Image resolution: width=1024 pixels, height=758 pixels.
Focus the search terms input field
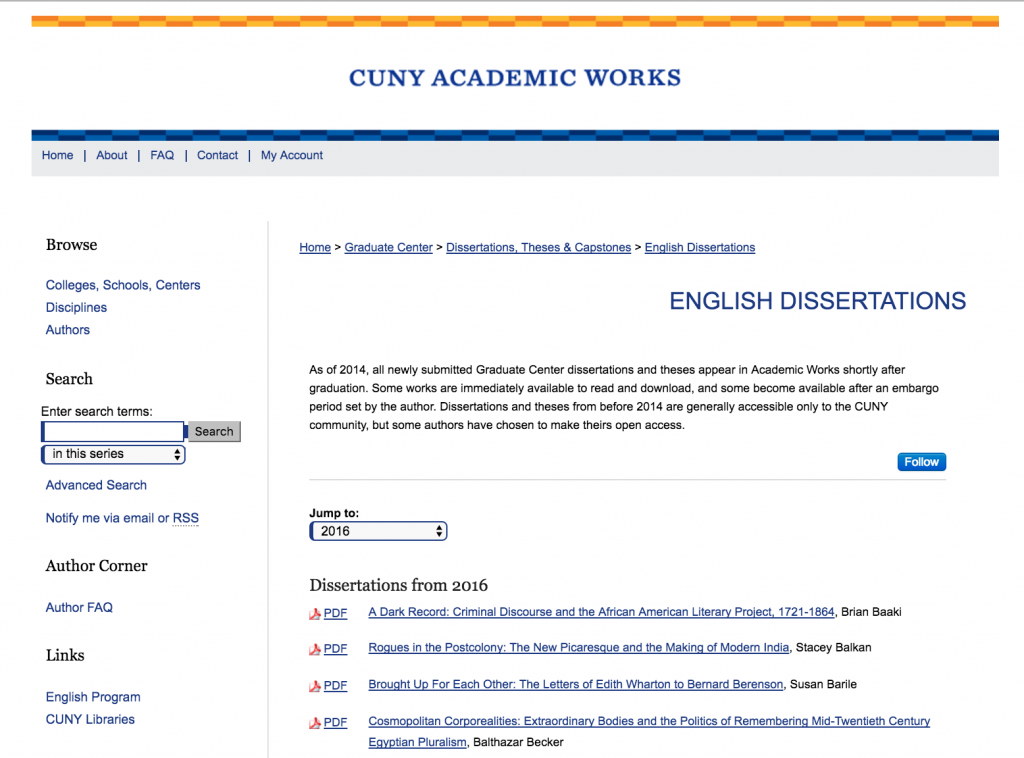click(x=113, y=432)
